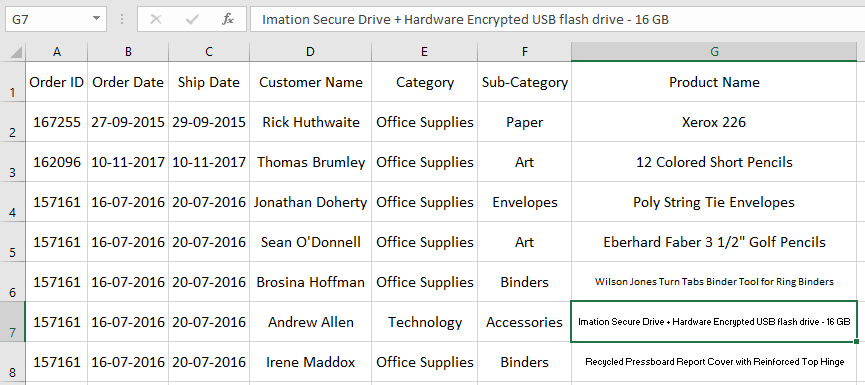This screenshot has height=385, width=865.
Task: Select column G header
Action: coord(714,52)
